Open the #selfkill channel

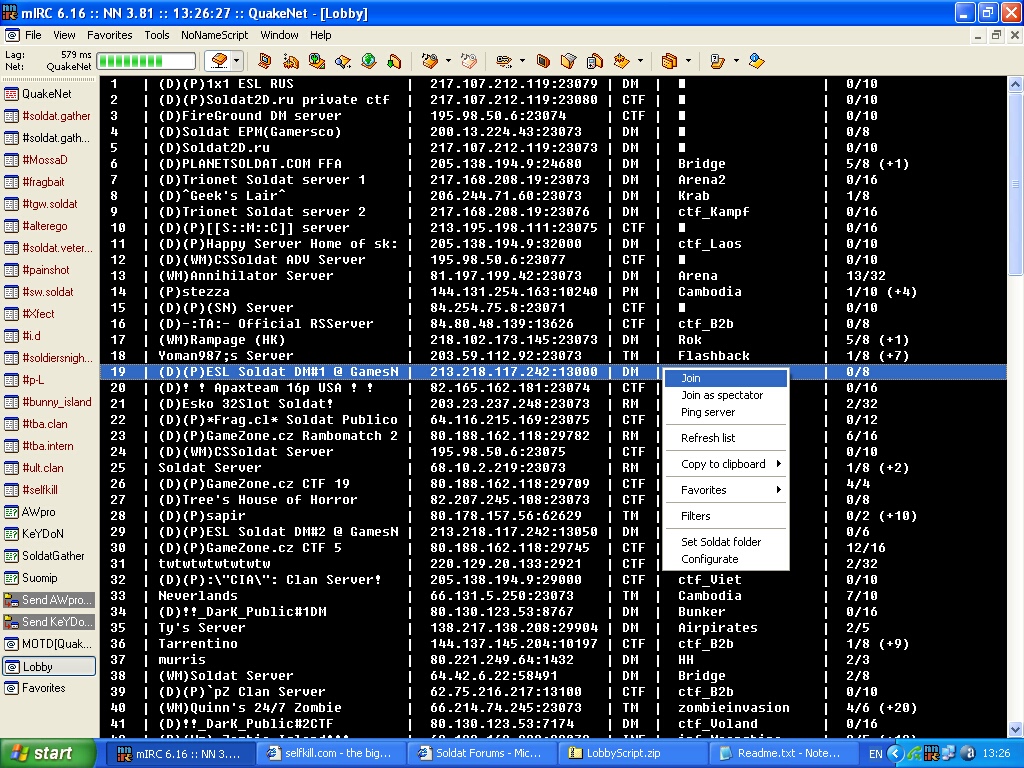[49, 490]
